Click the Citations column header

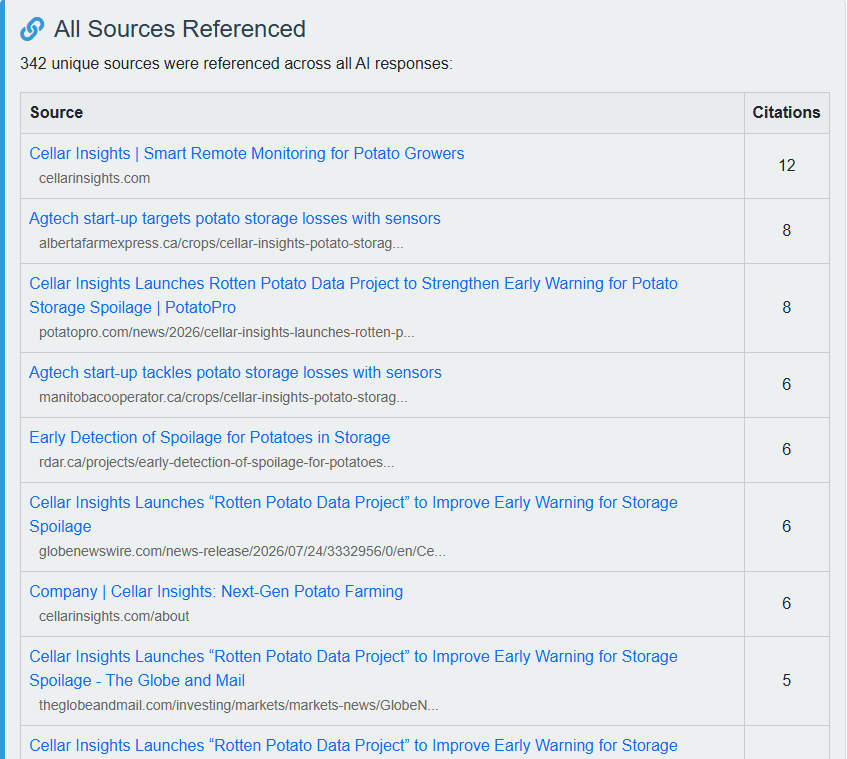pos(786,112)
